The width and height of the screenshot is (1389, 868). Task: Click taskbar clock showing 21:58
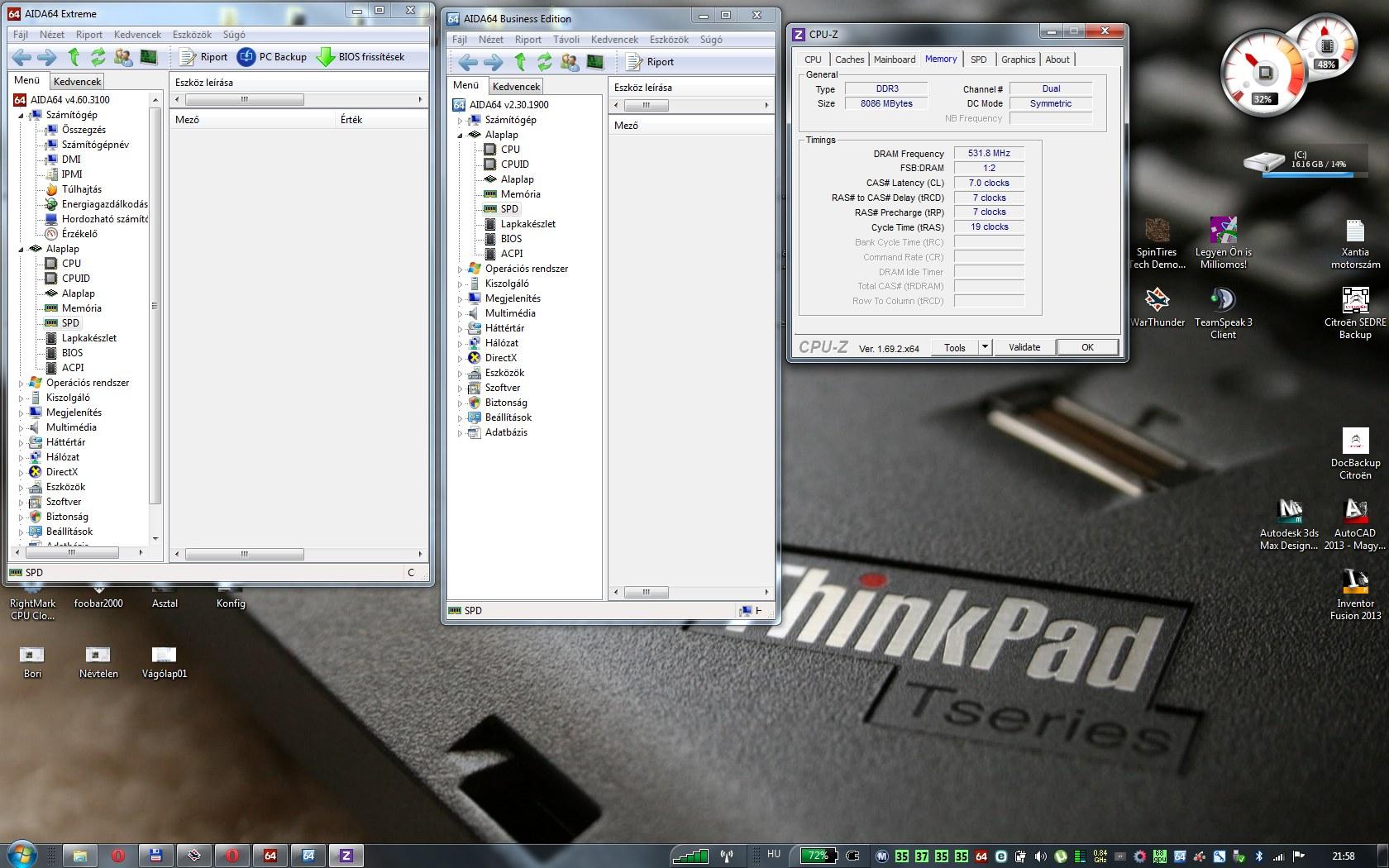pyautogui.click(x=1344, y=856)
